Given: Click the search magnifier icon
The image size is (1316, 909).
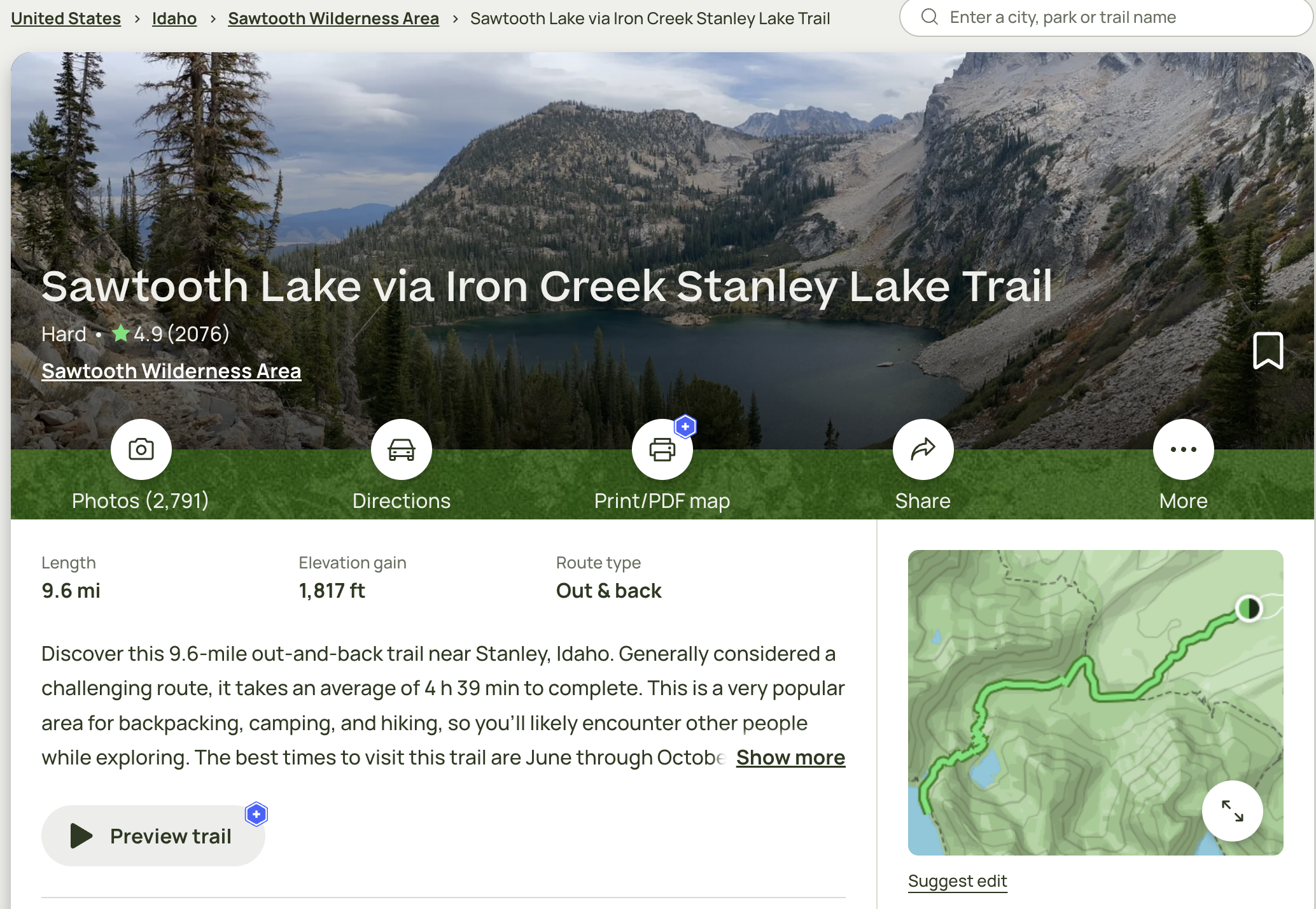Looking at the screenshot, I should 930,17.
